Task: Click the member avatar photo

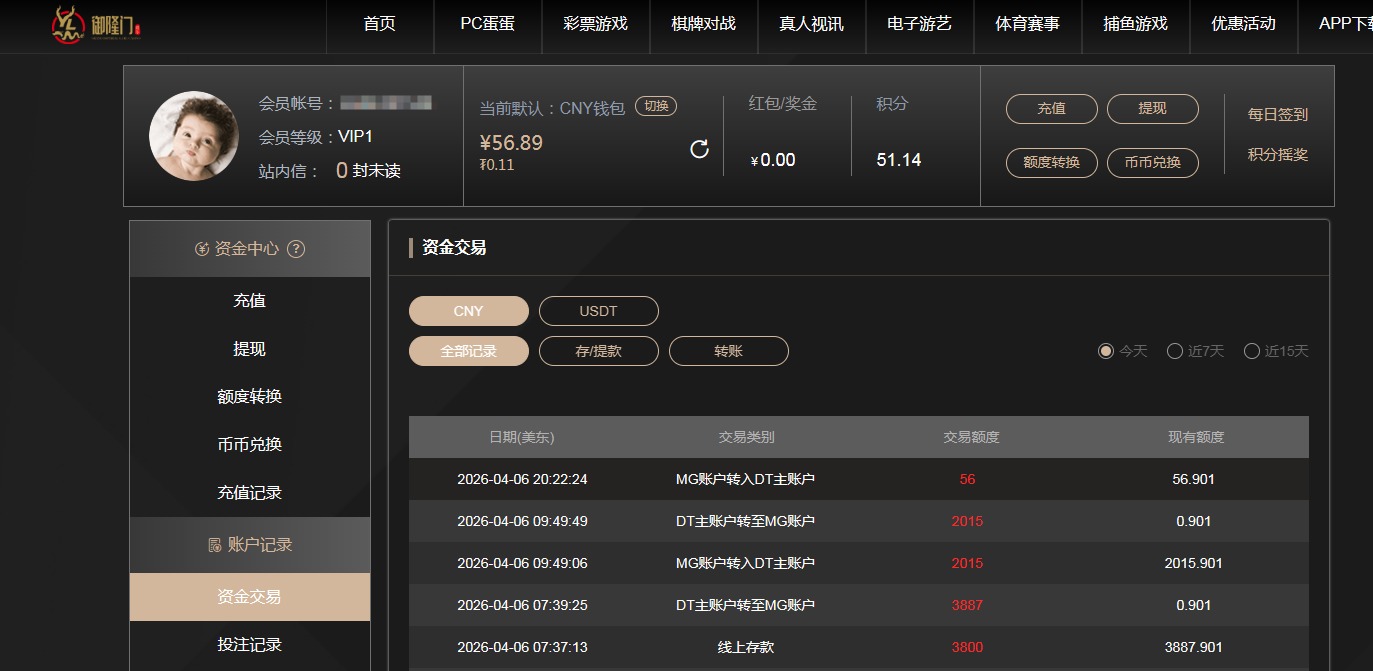Action: pyautogui.click(x=193, y=136)
